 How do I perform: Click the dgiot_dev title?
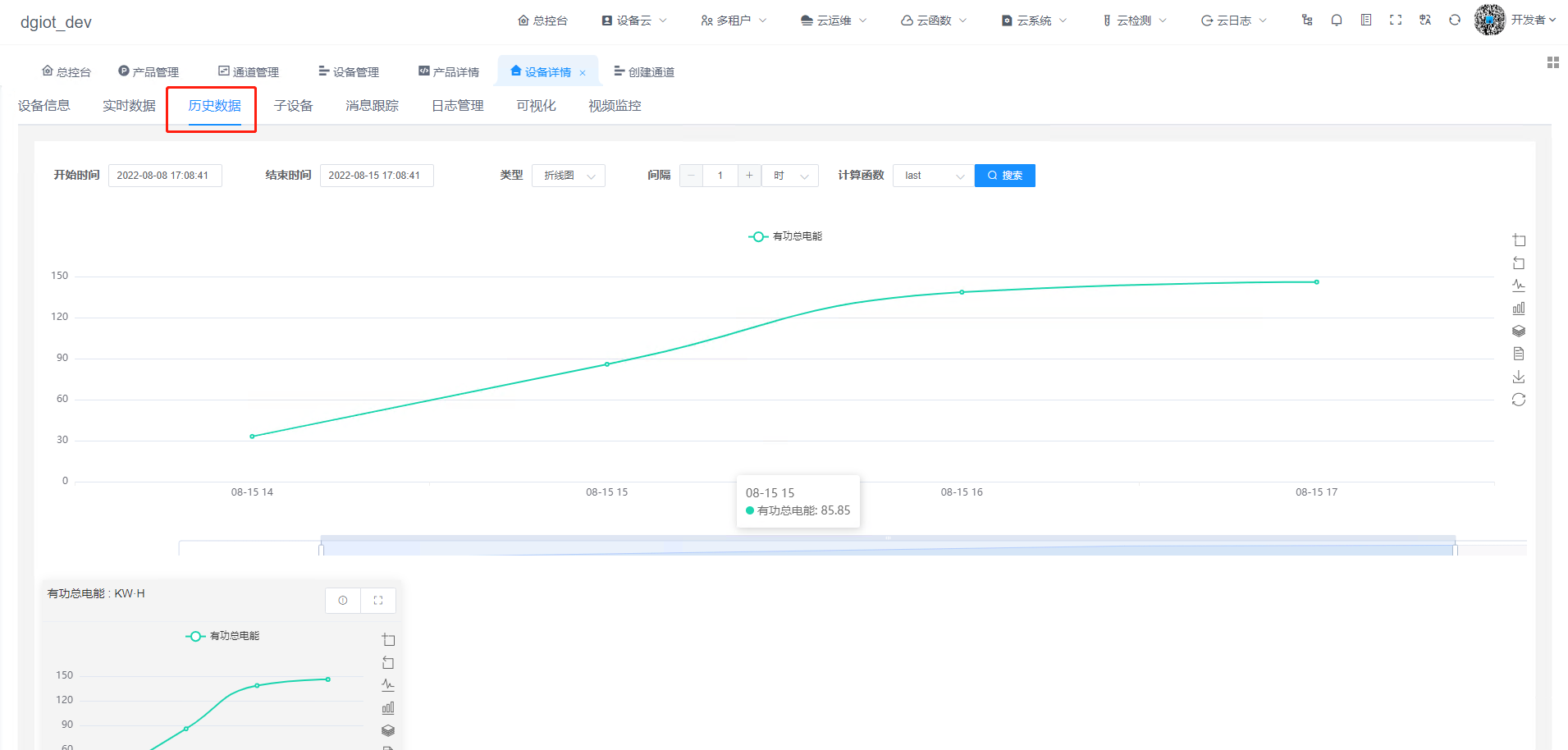pyautogui.click(x=56, y=22)
